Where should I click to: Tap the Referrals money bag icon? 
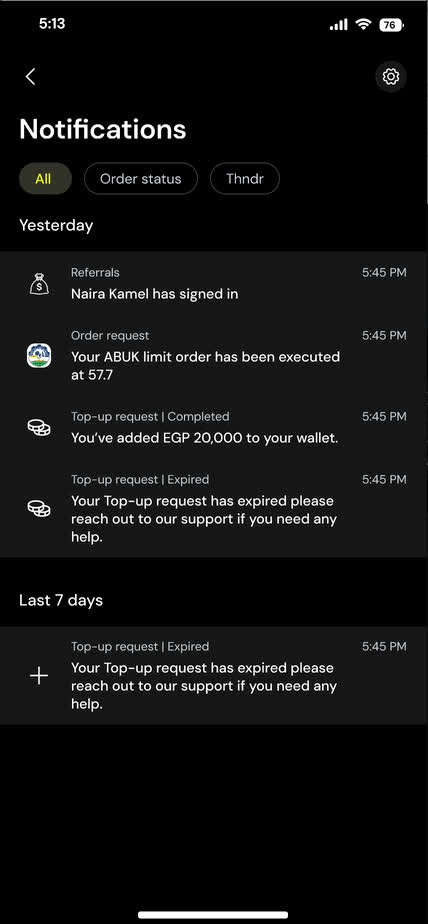(39, 284)
